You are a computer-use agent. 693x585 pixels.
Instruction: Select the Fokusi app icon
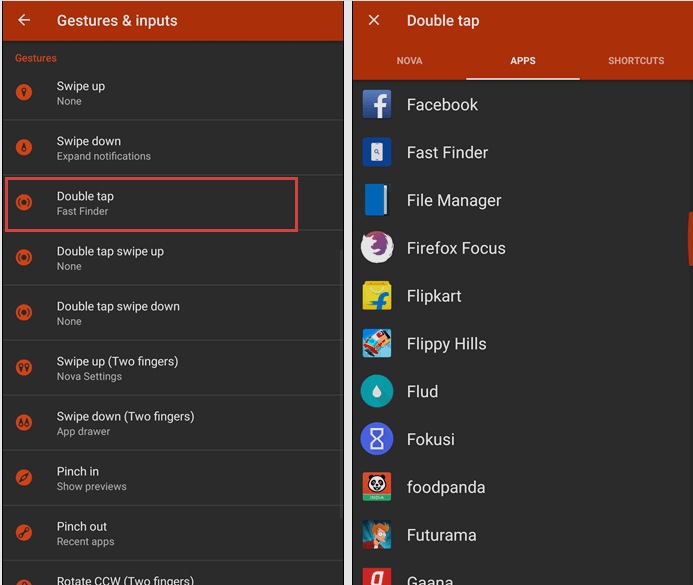(x=377, y=439)
